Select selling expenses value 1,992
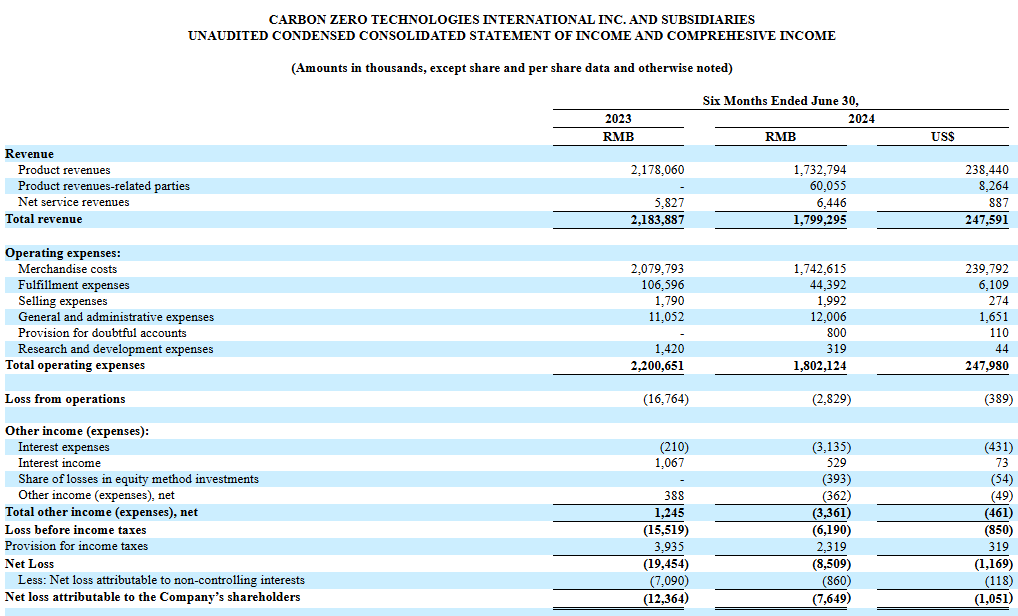The height and width of the screenshot is (616, 1018). point(832,301)
